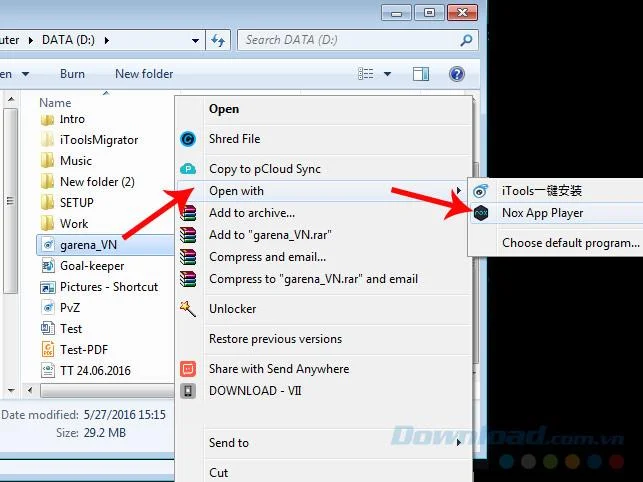The height and width of the screenshot is (482, 643).
Task: Open the view options dropdown arrow
Action: pyautogui.click(x=387, y=74)
